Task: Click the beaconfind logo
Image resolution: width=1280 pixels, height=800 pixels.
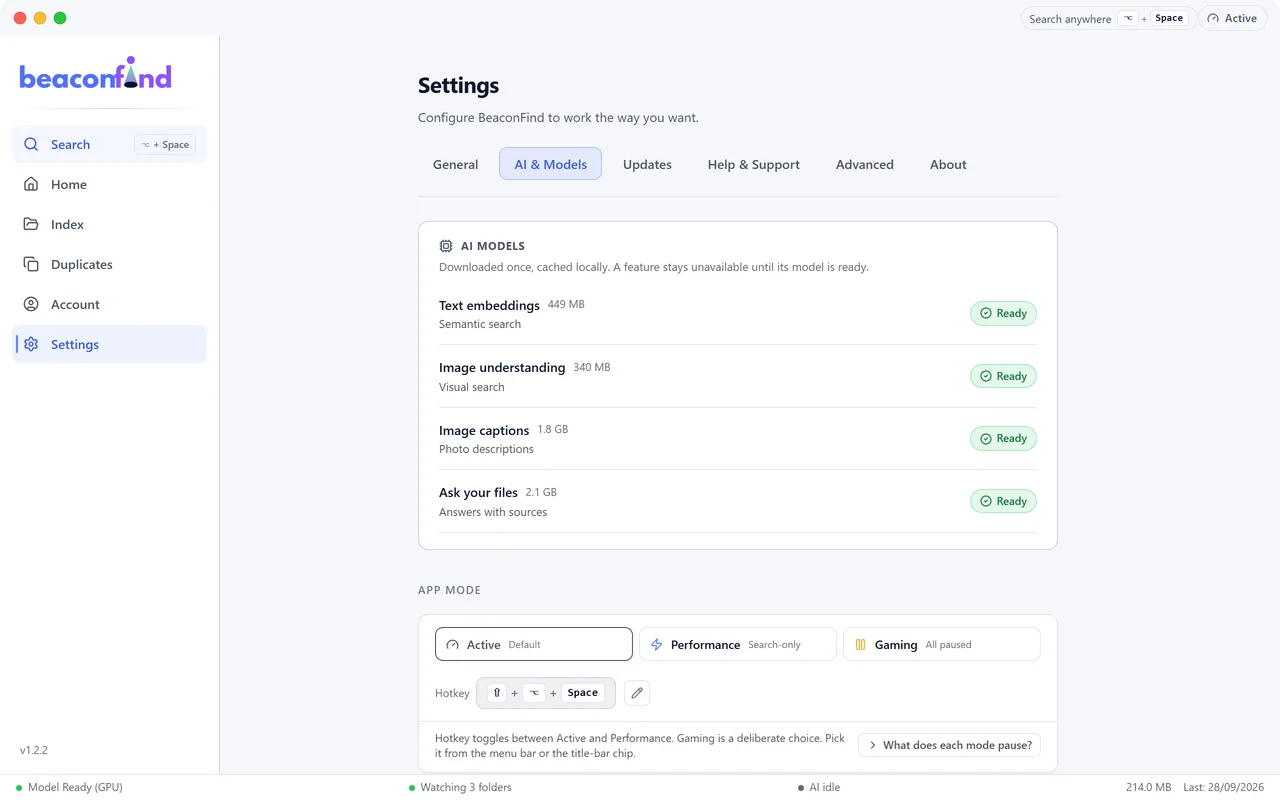Action: (x=96, y=74)
